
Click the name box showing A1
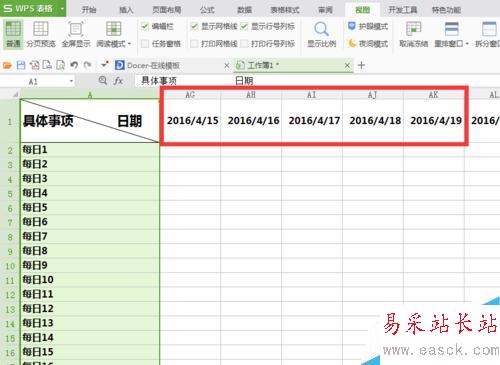(33, 81)
